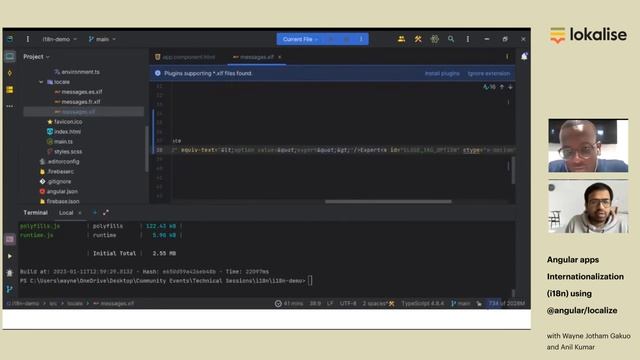
Task: Expand the Project view dropdown
Action: pos(36,57)
